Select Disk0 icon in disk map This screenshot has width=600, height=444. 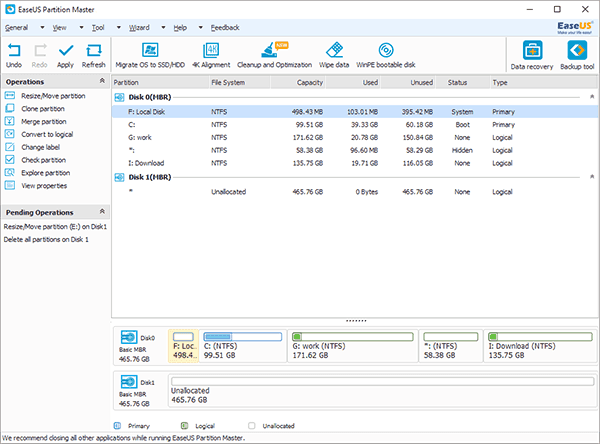click(129, 337)
